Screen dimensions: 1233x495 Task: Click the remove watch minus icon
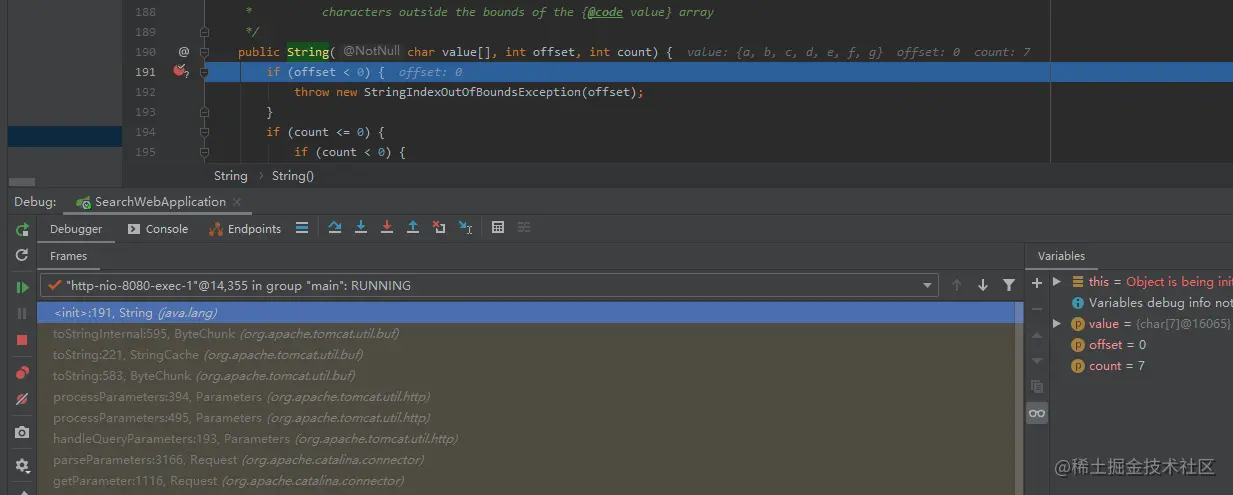pos(1037,309)
